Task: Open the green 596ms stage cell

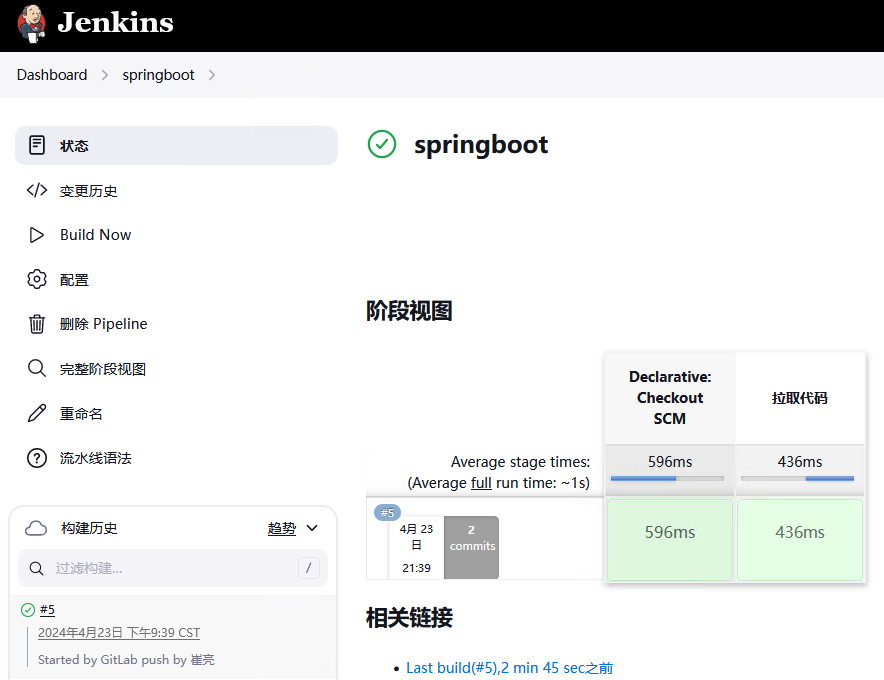Action: (670, 540)
